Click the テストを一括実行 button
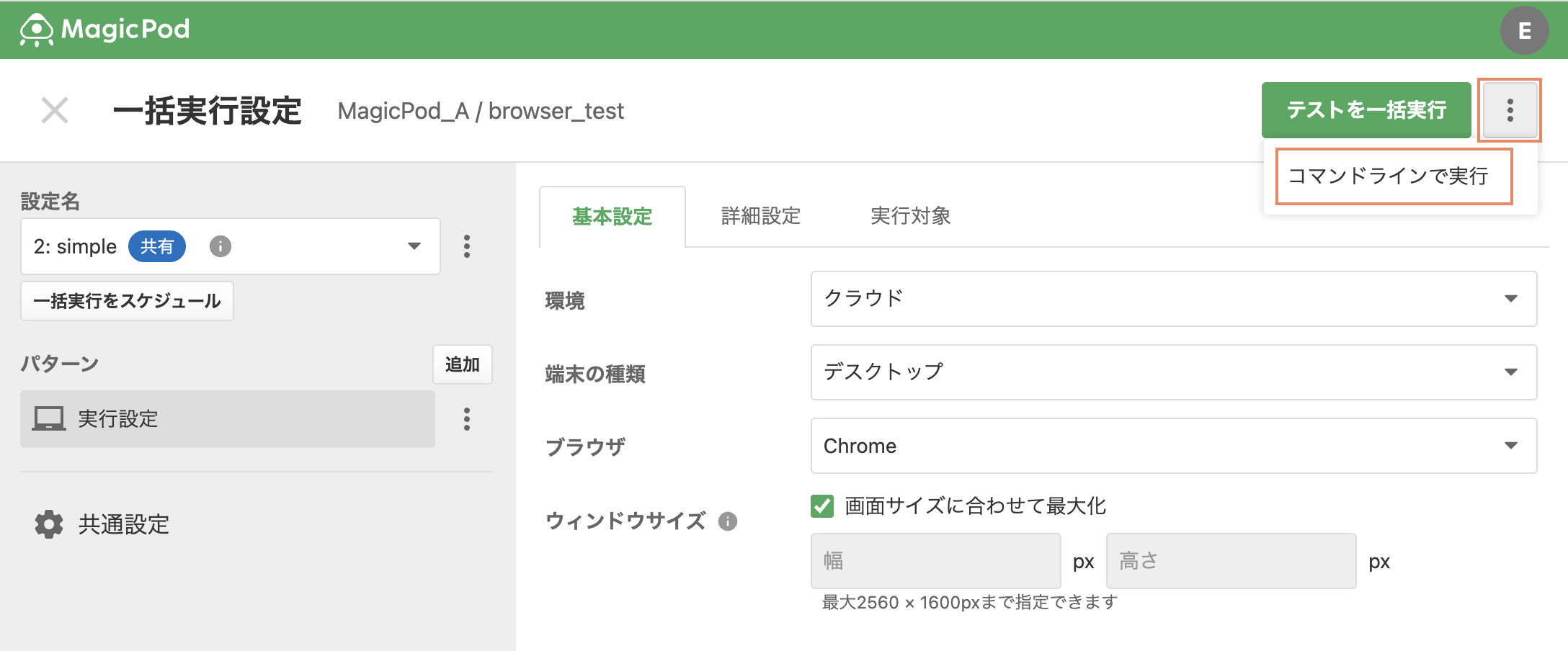 [x=1366, y=109]
